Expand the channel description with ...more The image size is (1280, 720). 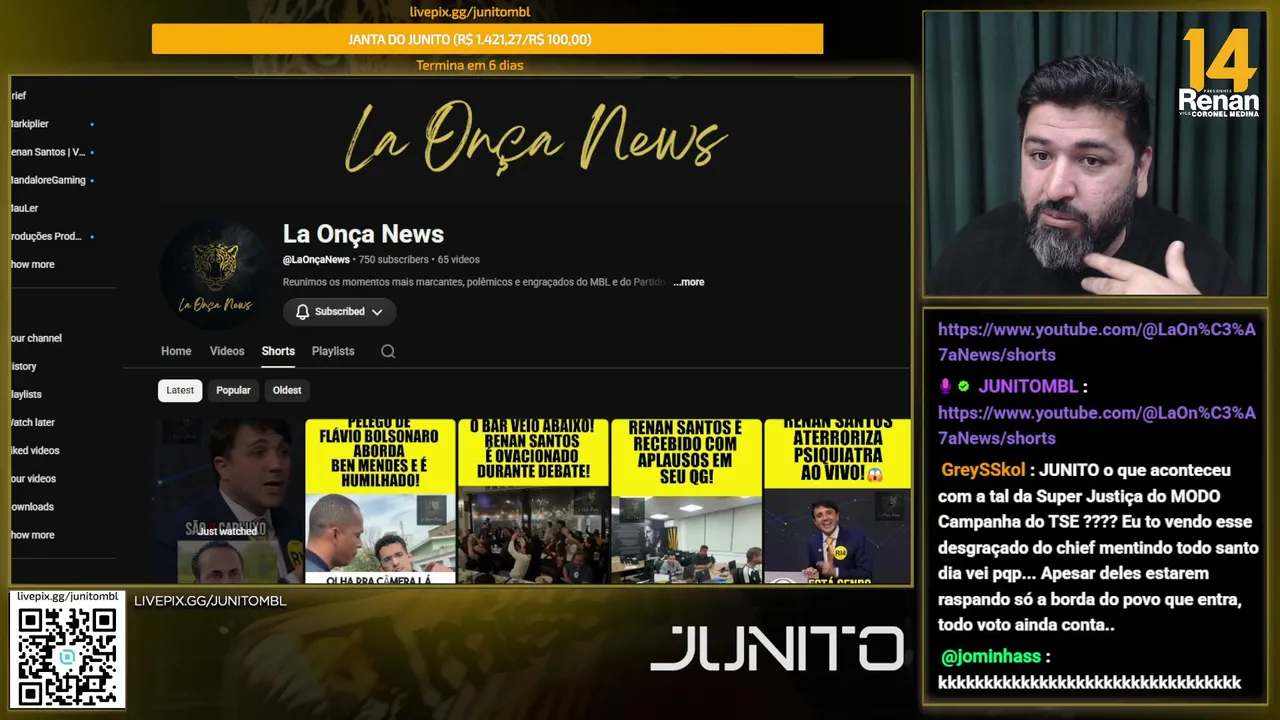tap(688, 282)
